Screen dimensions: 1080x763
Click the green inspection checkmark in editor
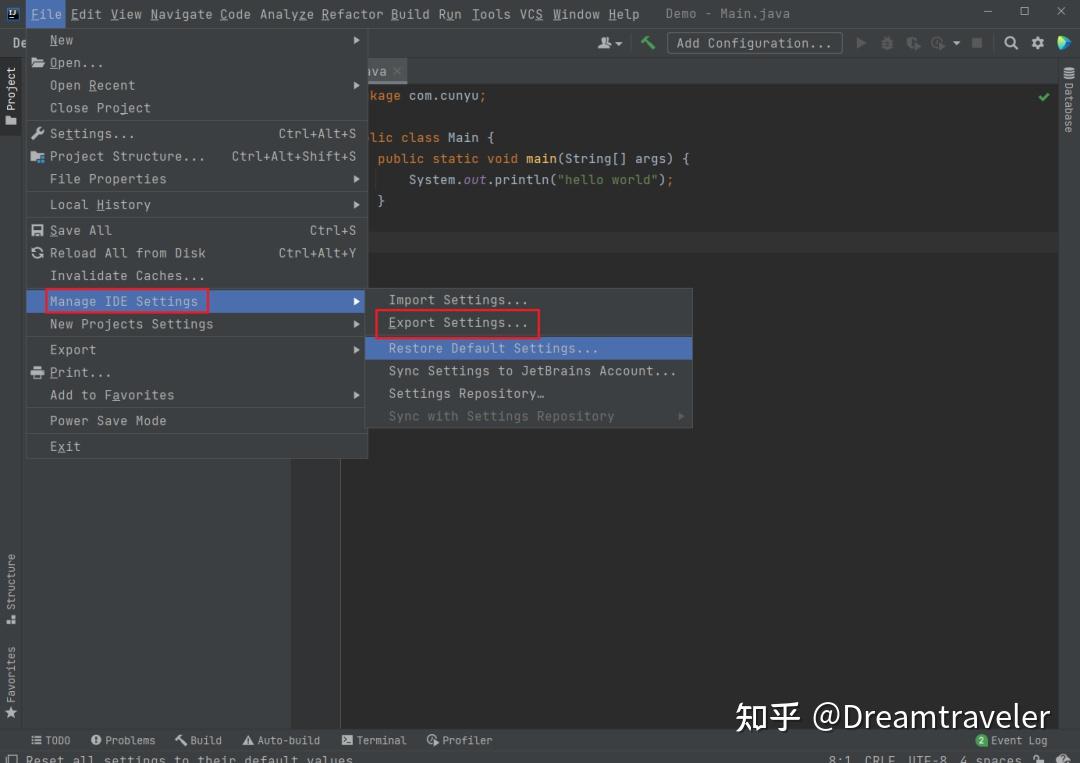[x=1043, y=96]
